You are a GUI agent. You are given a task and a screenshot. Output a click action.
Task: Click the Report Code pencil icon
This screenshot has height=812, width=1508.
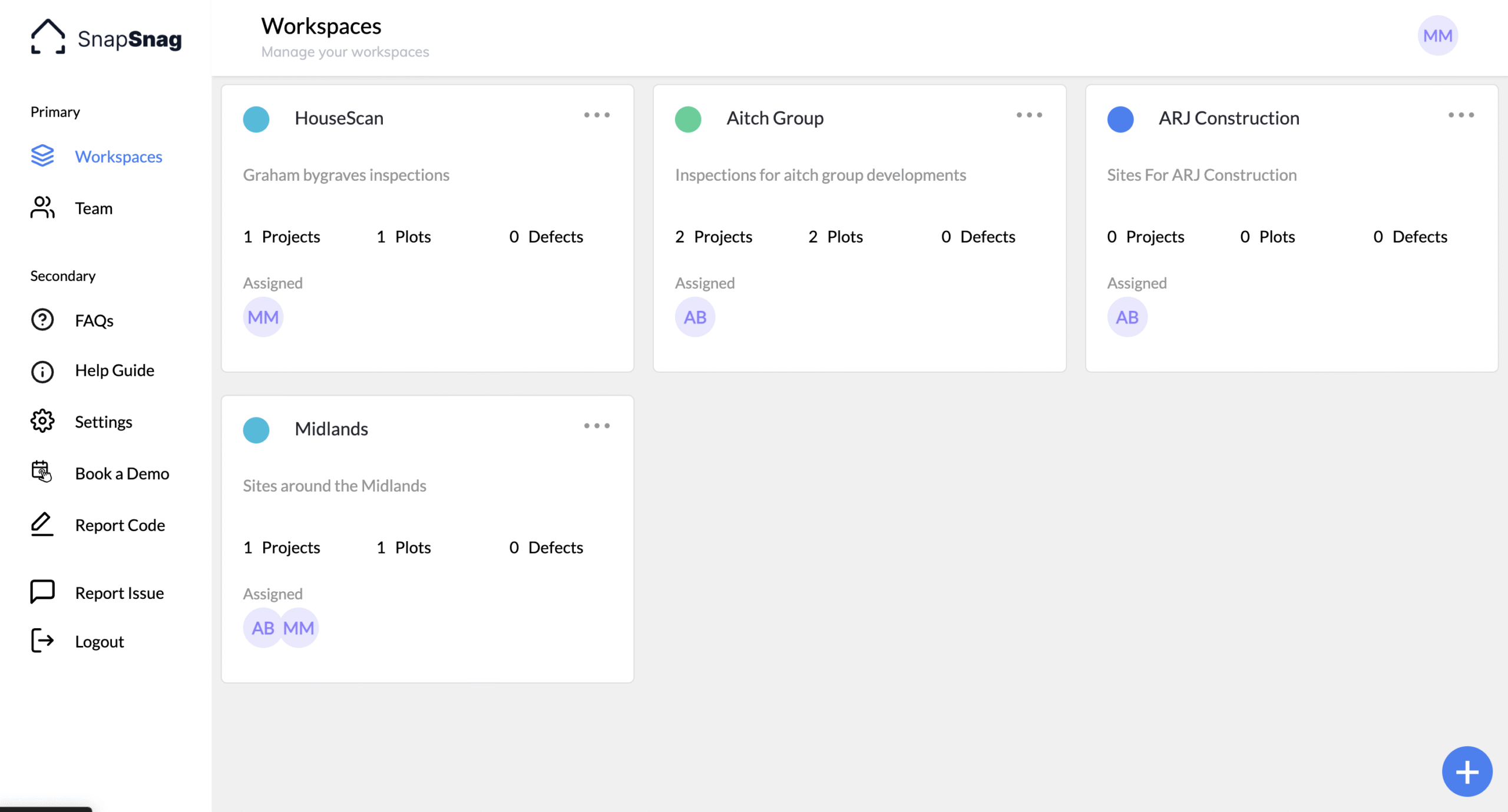coord(42,524)
